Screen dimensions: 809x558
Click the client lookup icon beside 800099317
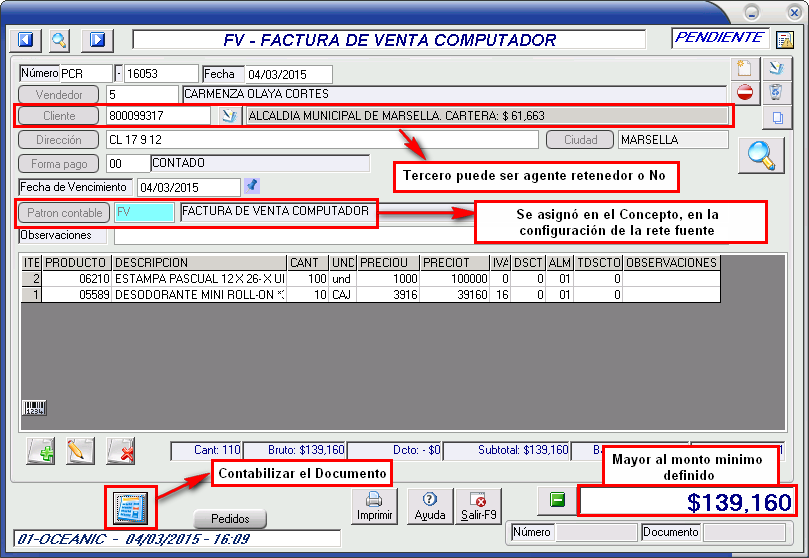(229, 116)
